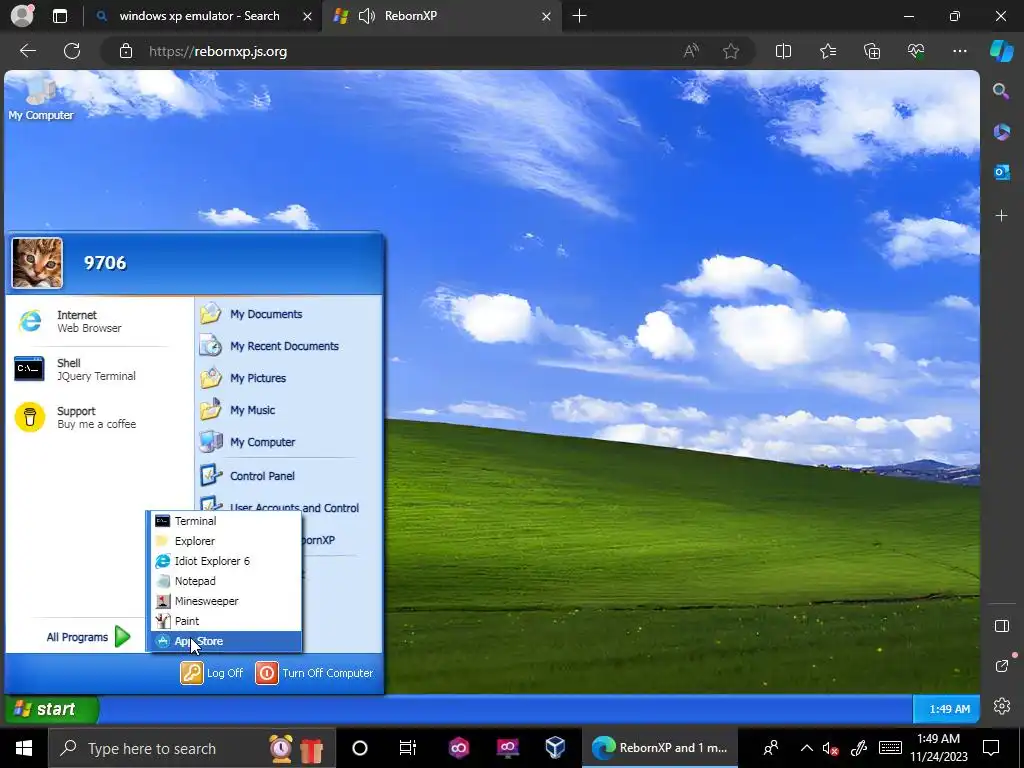Open Edge Collections

[x=872, y=52]
